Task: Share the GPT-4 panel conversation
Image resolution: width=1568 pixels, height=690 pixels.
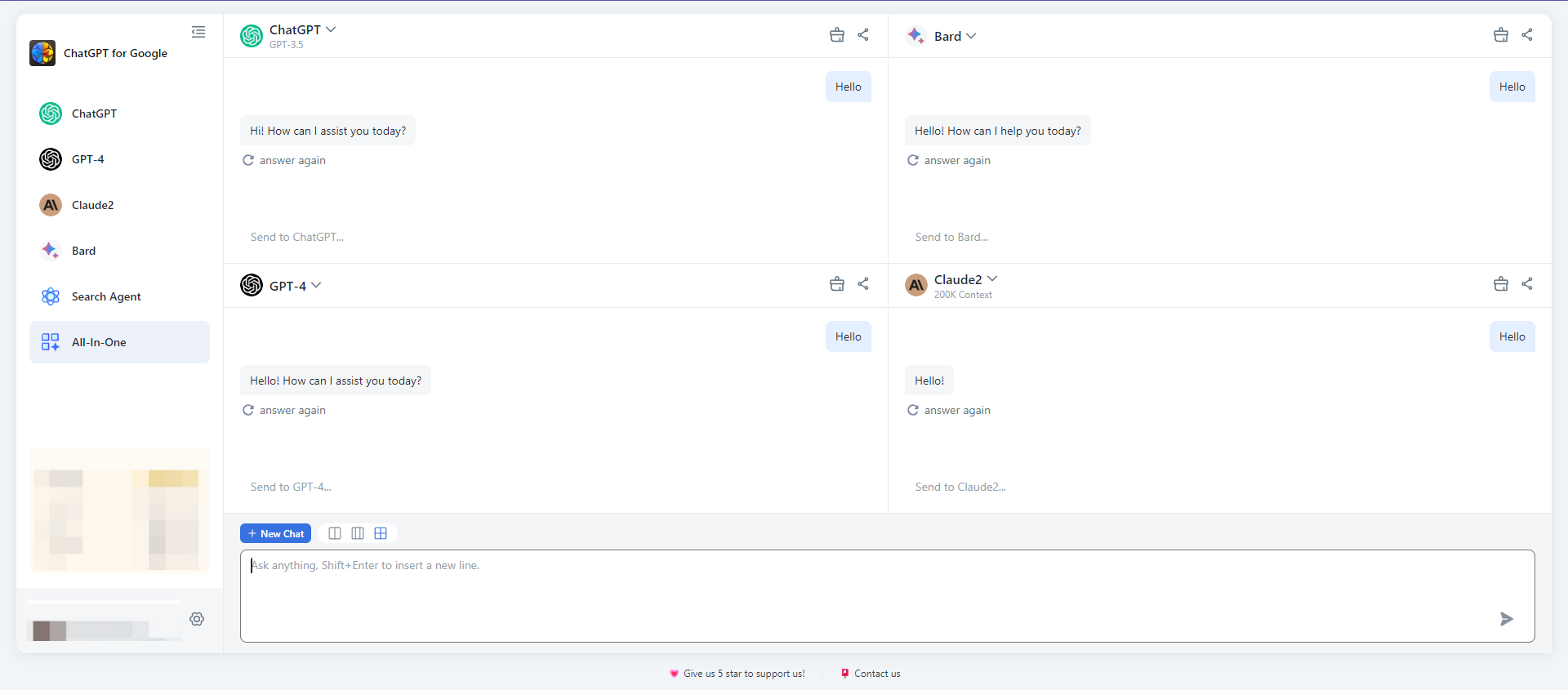Action: click(x=863, y=283)
